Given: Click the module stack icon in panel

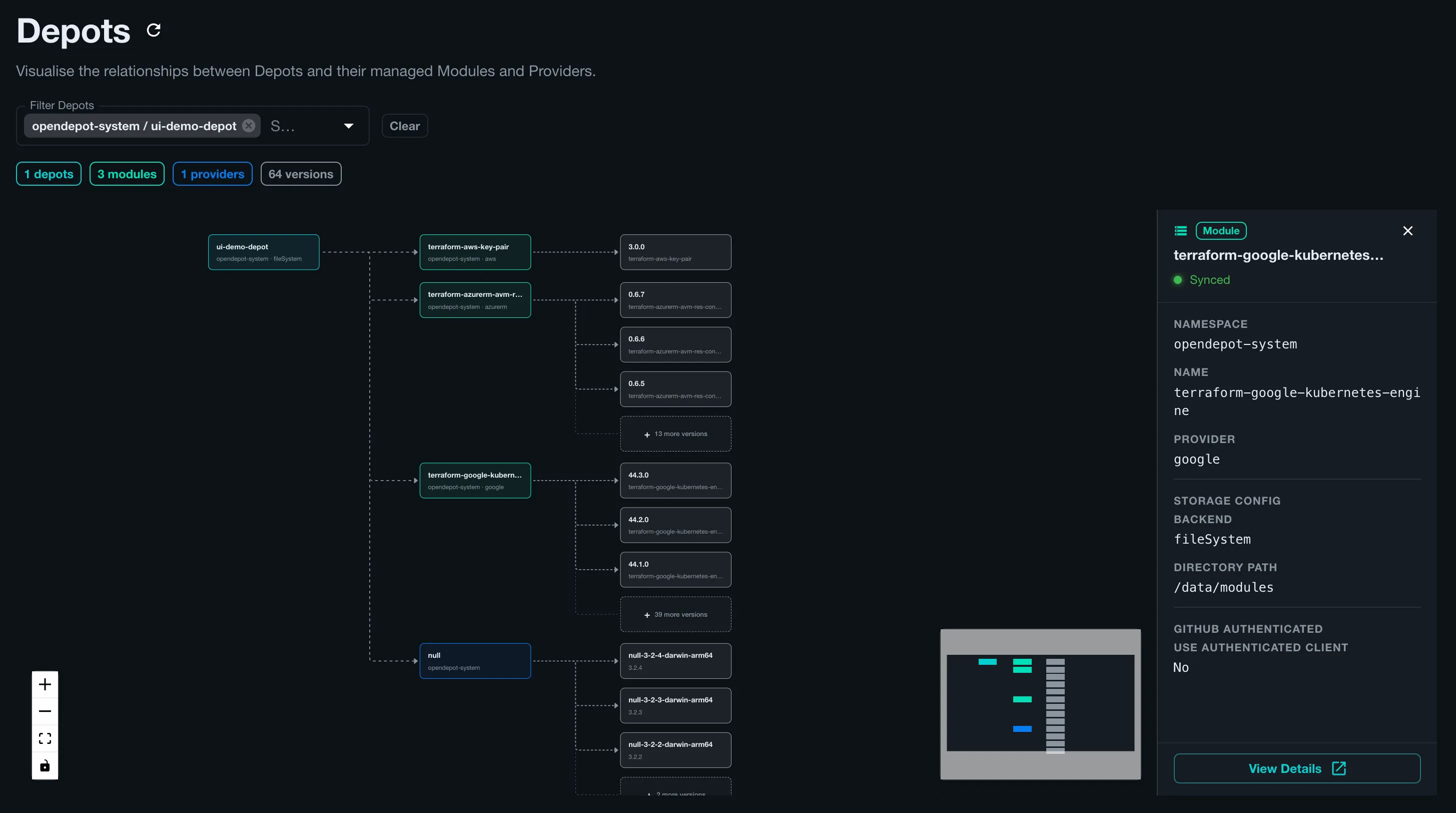Looking at the screenshot, I should [1181, 231].
